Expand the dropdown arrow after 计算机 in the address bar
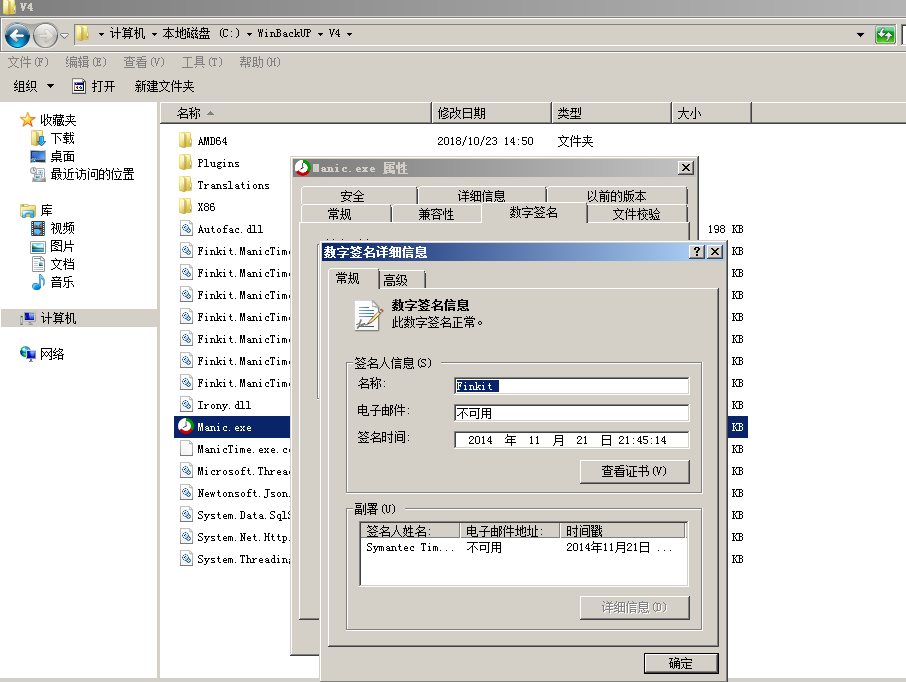 click(154, 34)
